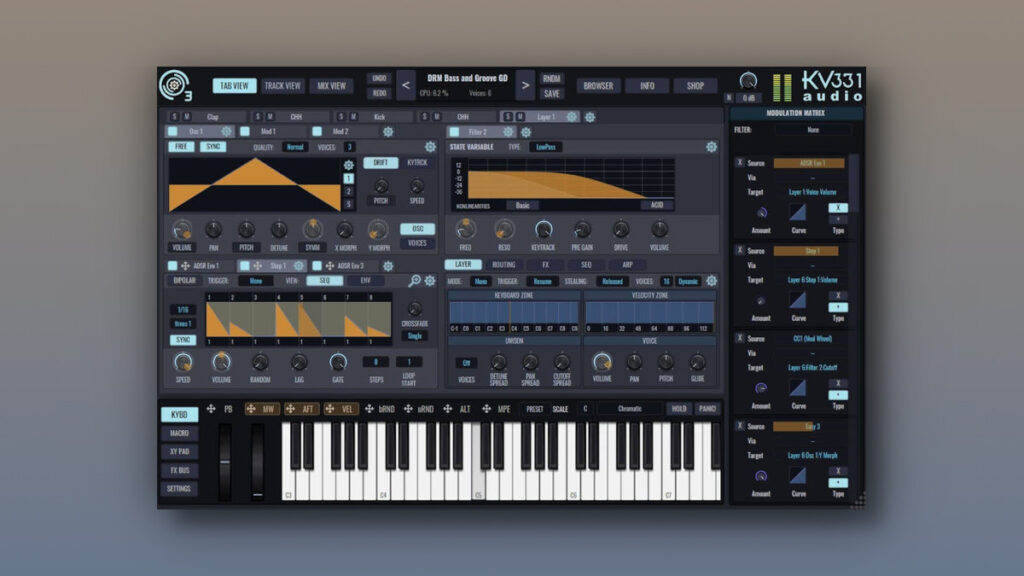
Task: Click the KV331 Audio logo
Action: pos(830,84)
